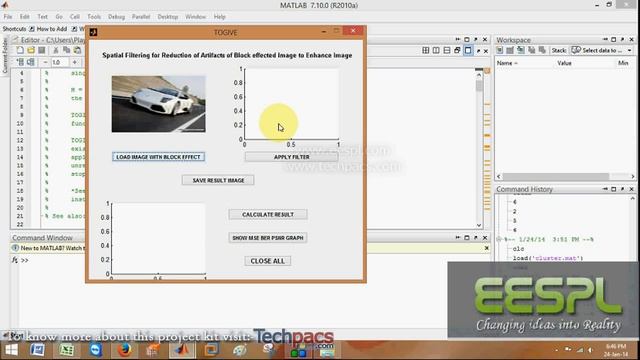The width and height of the screenshot is (640, 360).
Task: Click the Min column header in Workspace
Action: 623,63
